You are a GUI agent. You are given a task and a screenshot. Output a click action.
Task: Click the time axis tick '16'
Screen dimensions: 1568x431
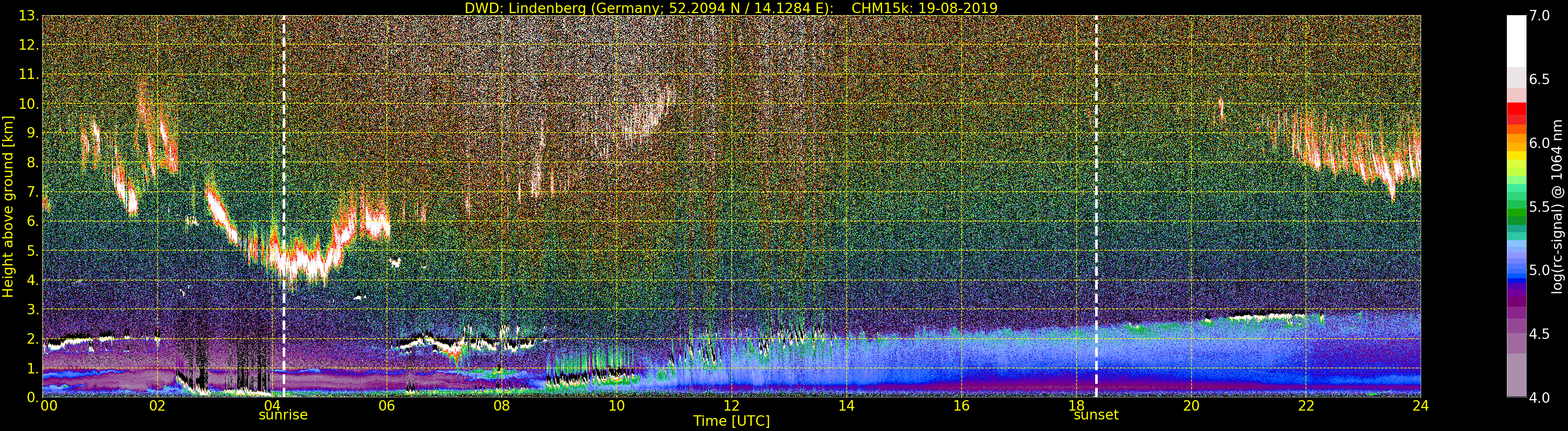pyautogui.click(x=961, y=405)
